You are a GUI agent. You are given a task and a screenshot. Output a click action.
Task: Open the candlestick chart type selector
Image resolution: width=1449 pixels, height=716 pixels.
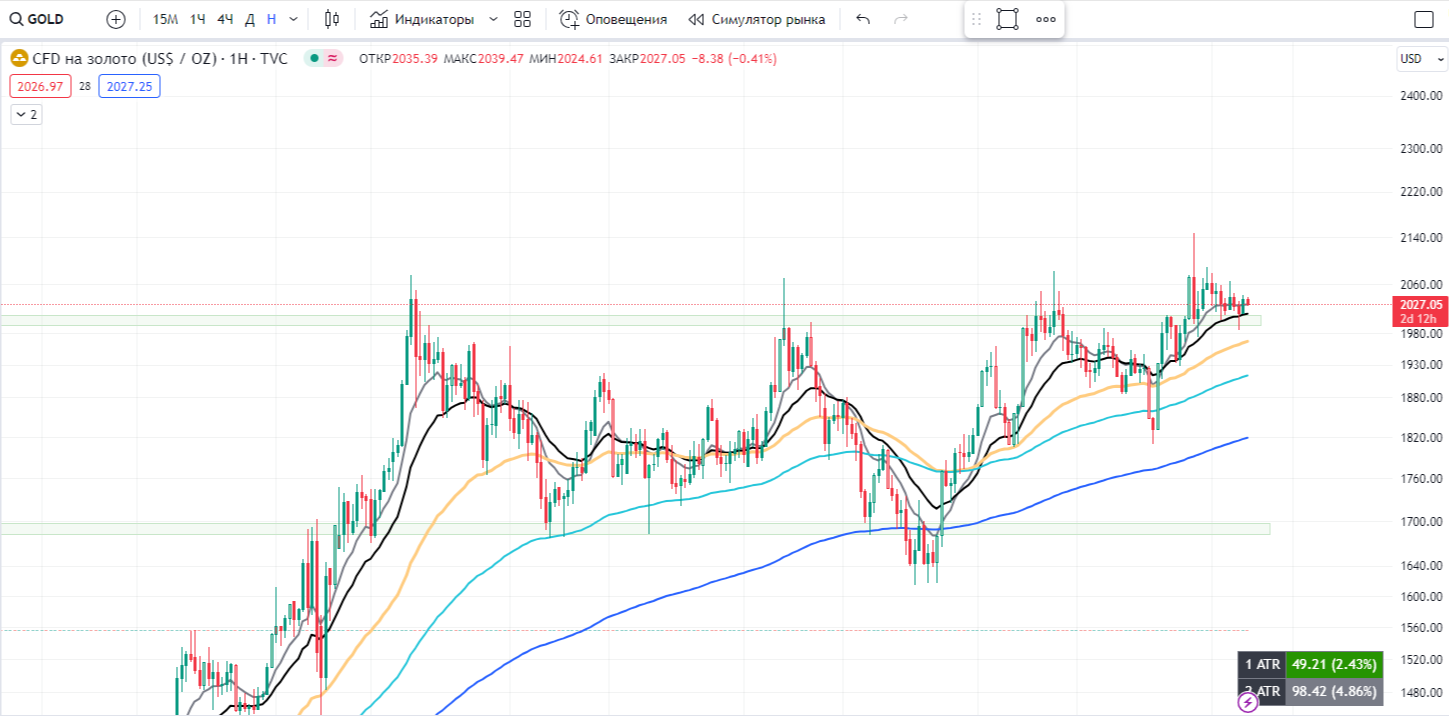tap(332, 19)
